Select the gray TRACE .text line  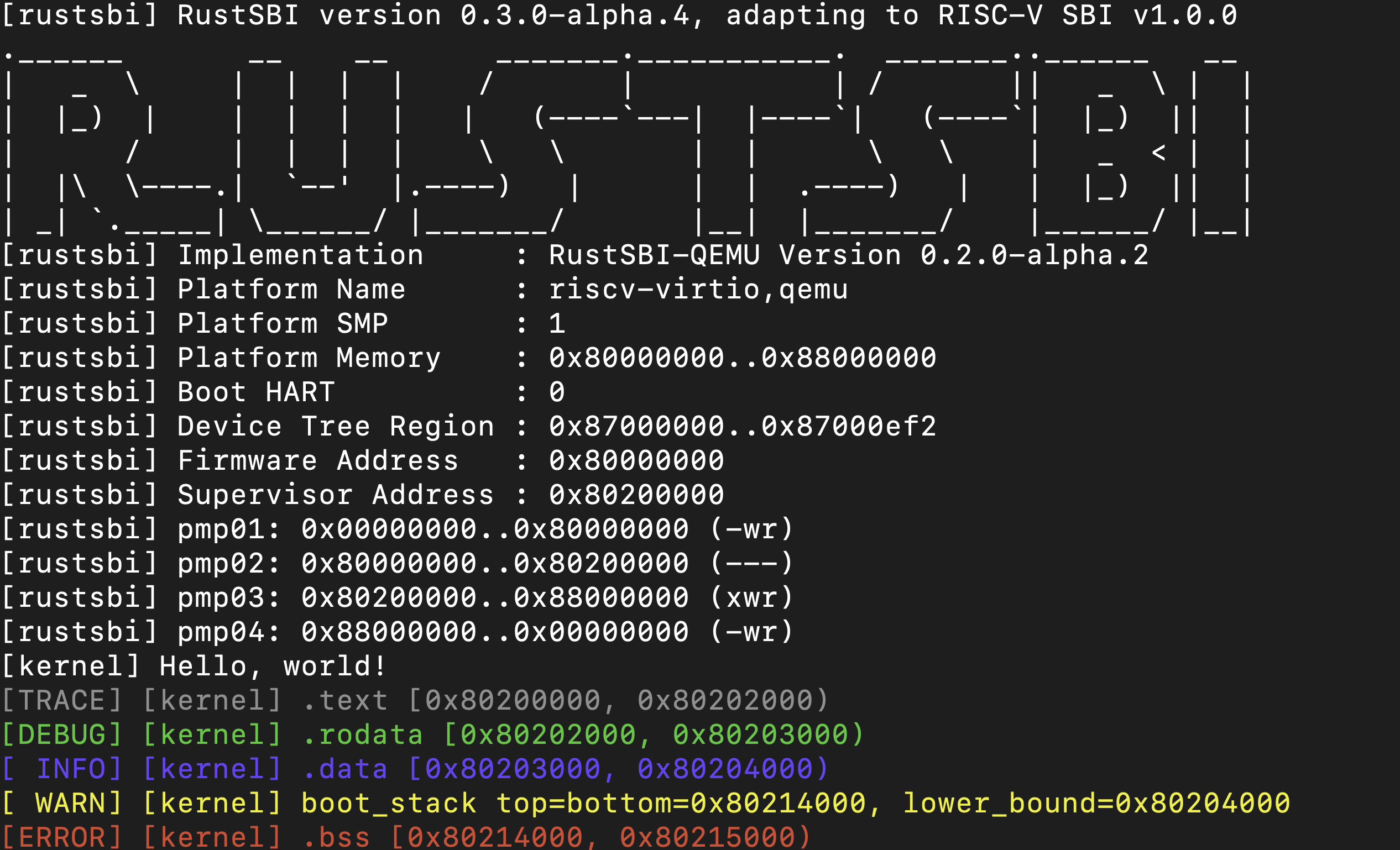point(415,701)
